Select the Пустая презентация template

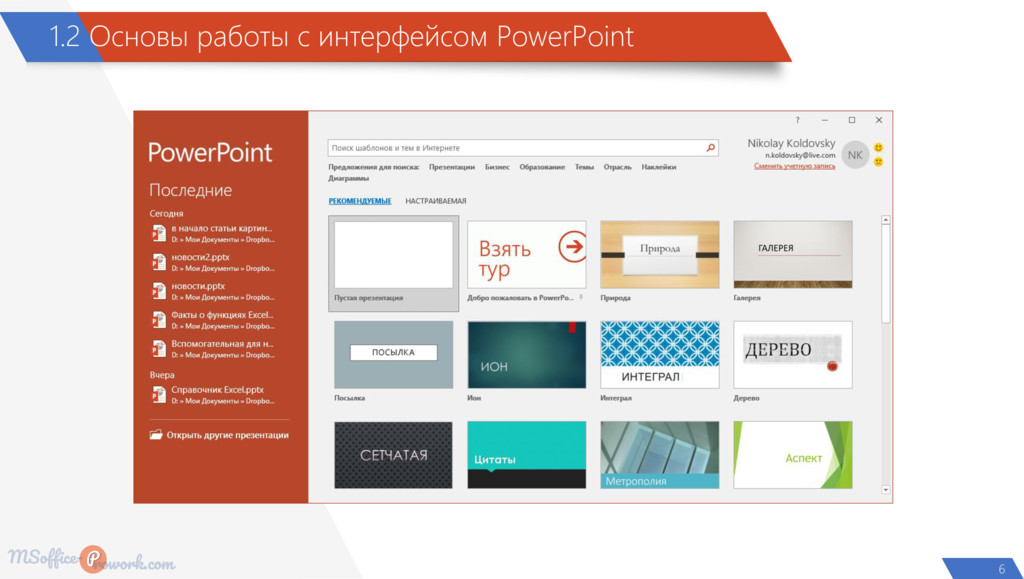click(393, 263)
